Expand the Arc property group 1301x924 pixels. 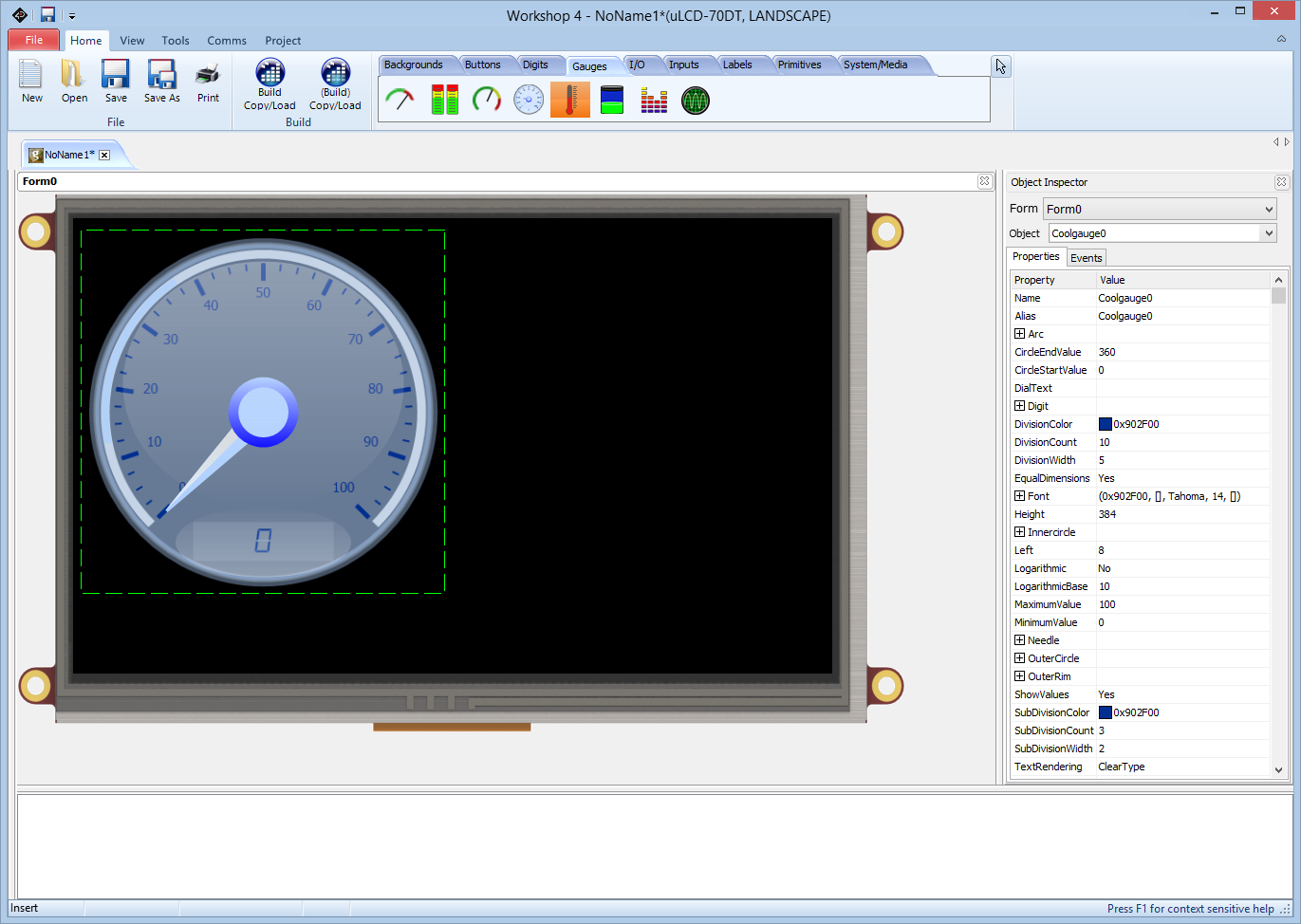point(1018,333)
